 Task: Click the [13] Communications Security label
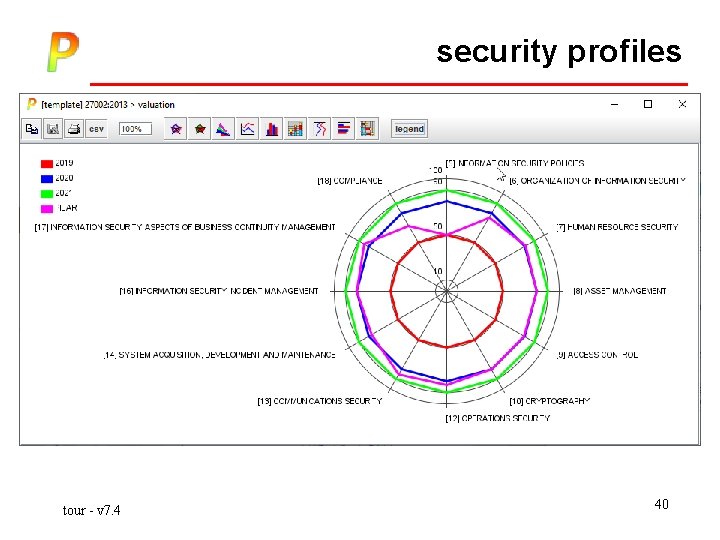pos(320,401)
